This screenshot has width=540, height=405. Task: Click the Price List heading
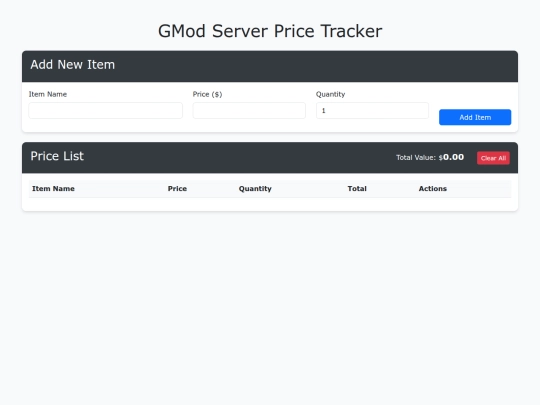[57, 156]
